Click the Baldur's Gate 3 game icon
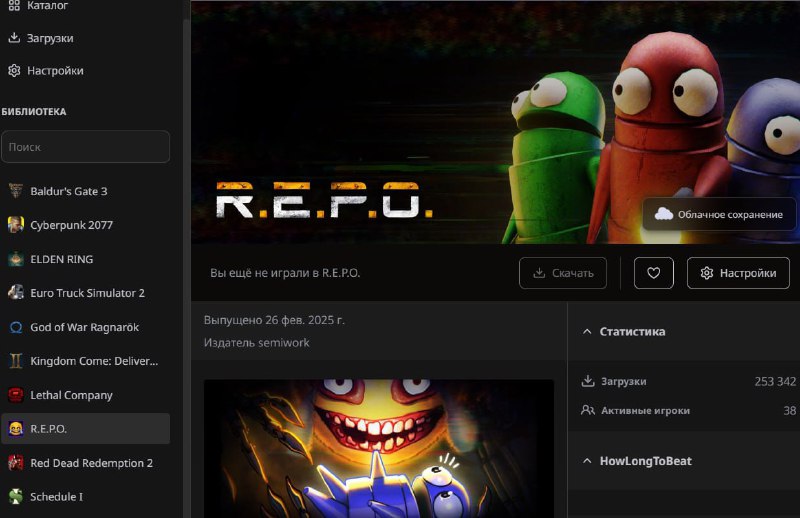Image resolution: width=800 pixels, height=518 pixels. pyautogui.click(x=16, y=191)
